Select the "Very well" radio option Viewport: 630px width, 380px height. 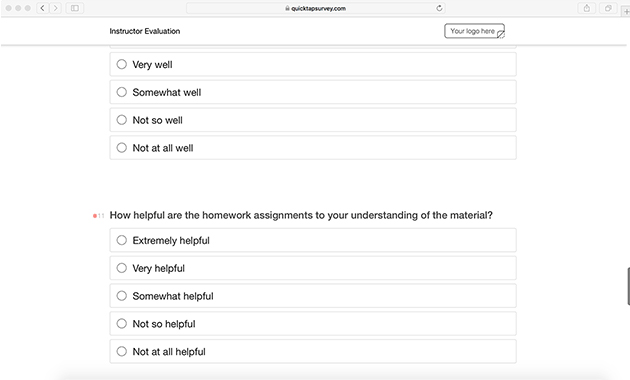313,64
